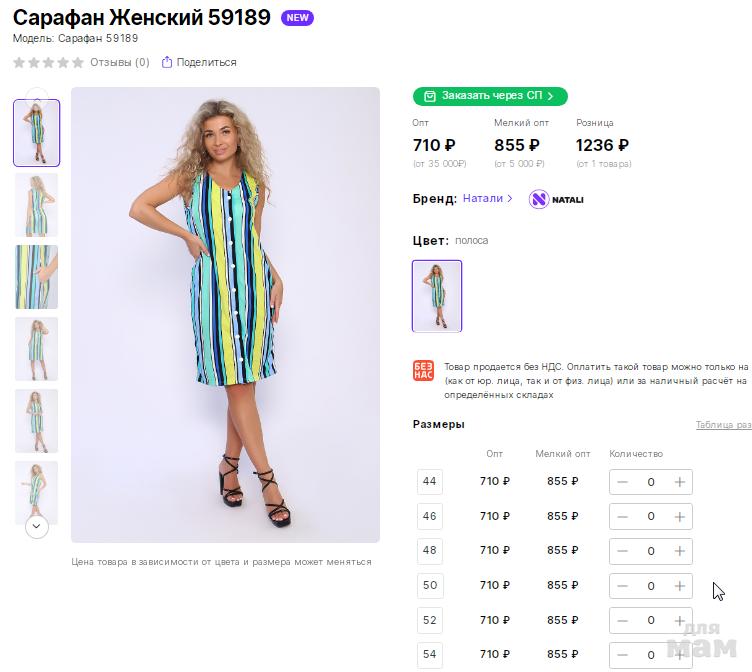Select size 54 label
752x672 pixels.
click(430, 654)
